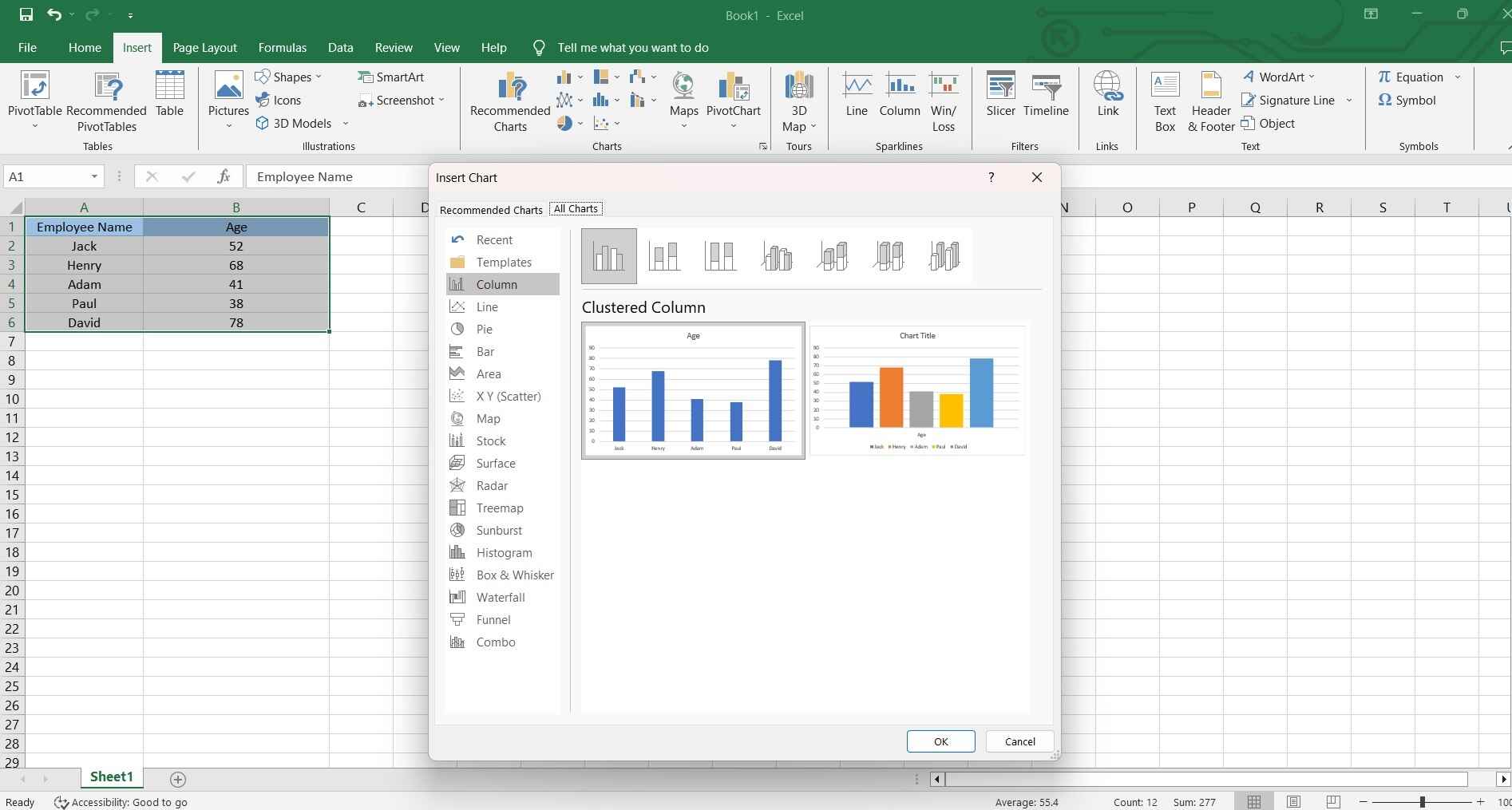Switch to the All Charts tab

coord(575,208)
